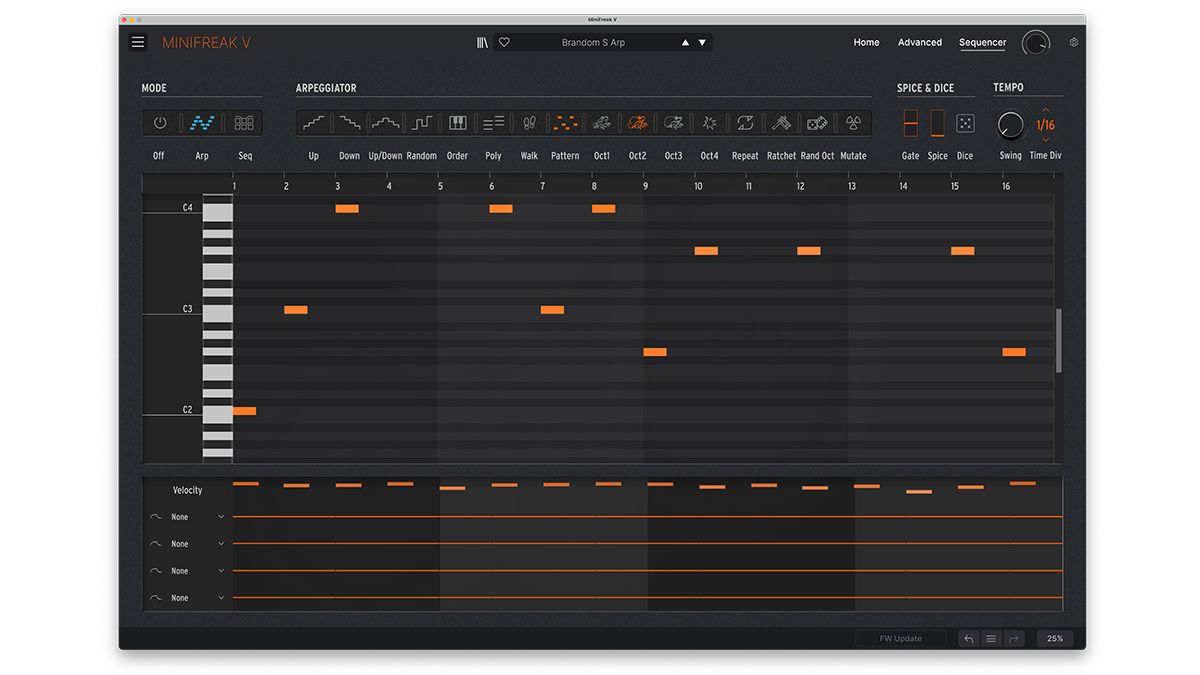Switch to the Advanced tab

pyautogui.click(x=920, y=42)
